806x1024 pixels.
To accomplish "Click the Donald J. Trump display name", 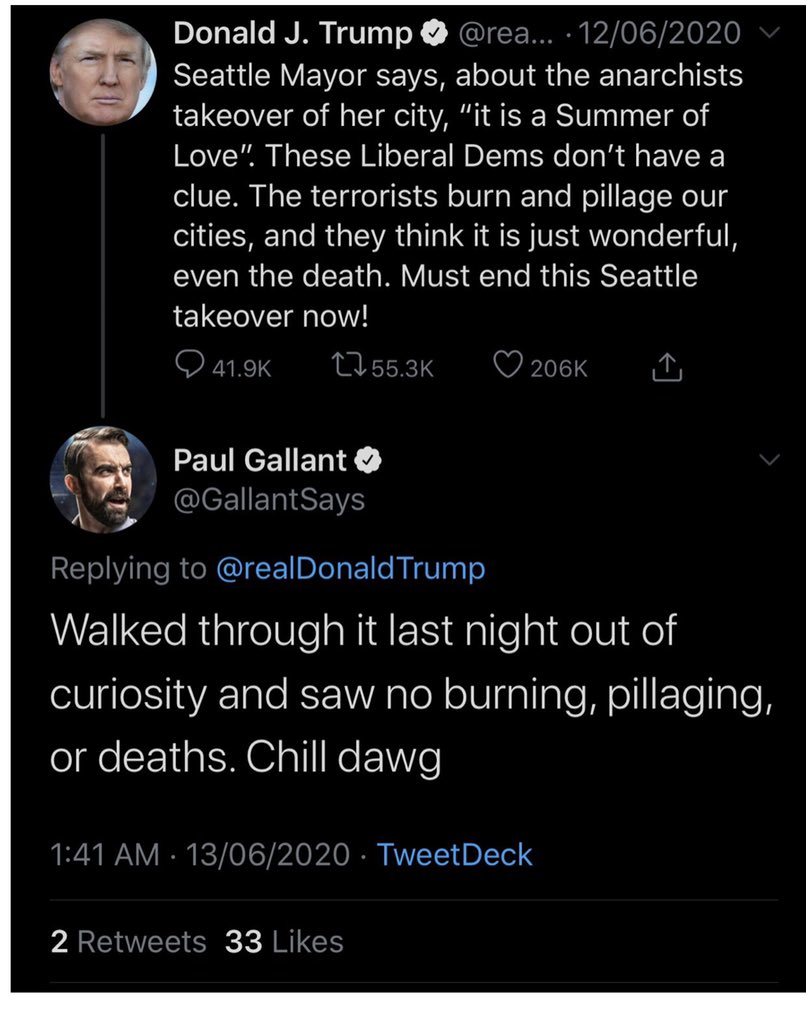I will tap(293, 34).
